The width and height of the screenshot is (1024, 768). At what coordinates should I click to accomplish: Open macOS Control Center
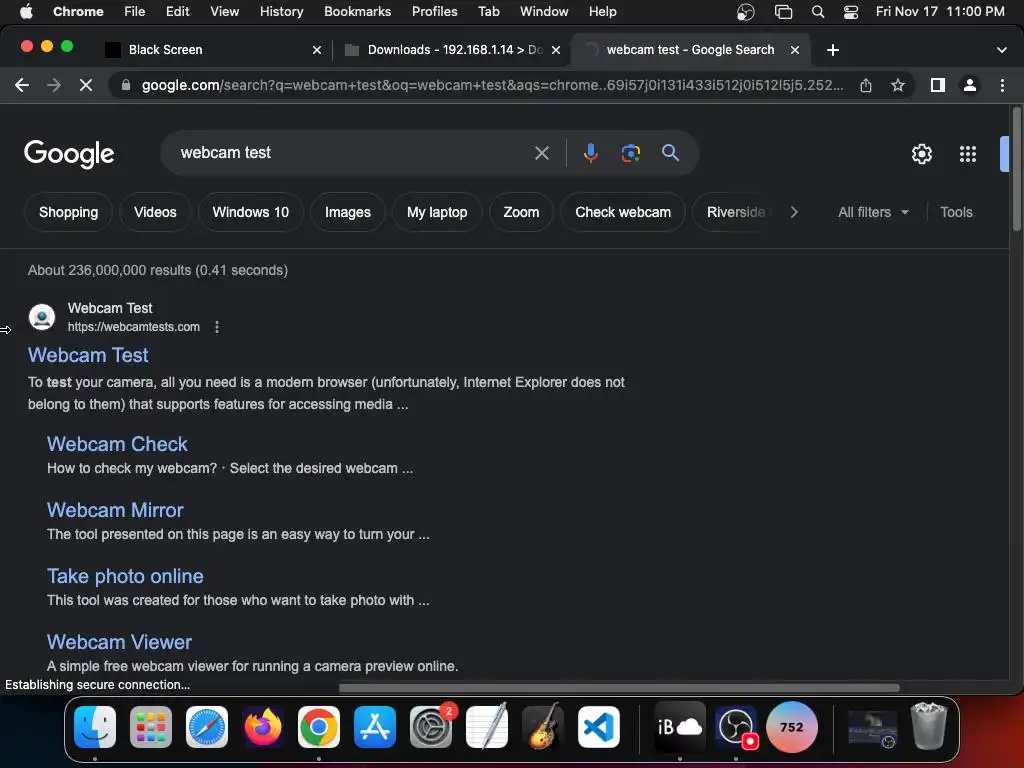click(851, 12)
